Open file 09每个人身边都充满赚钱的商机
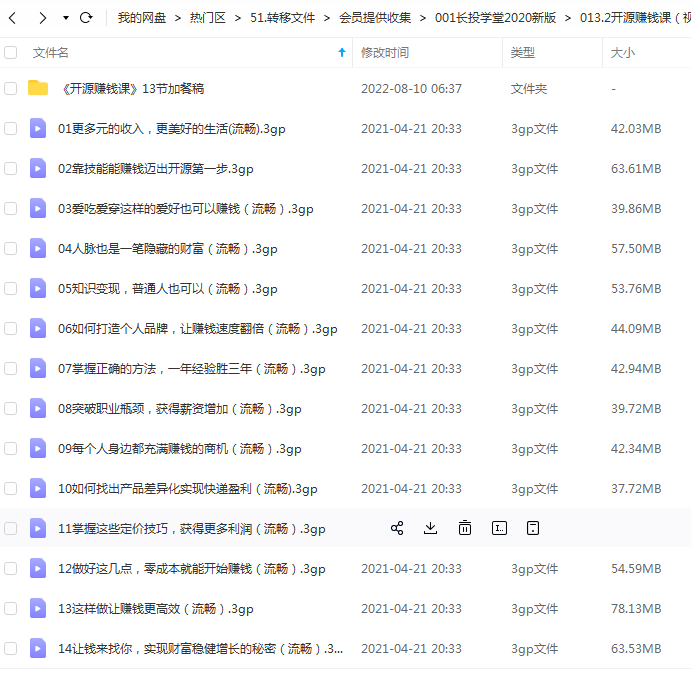The height and width of the screenshot is (674, 691). (x=180, y=449)
